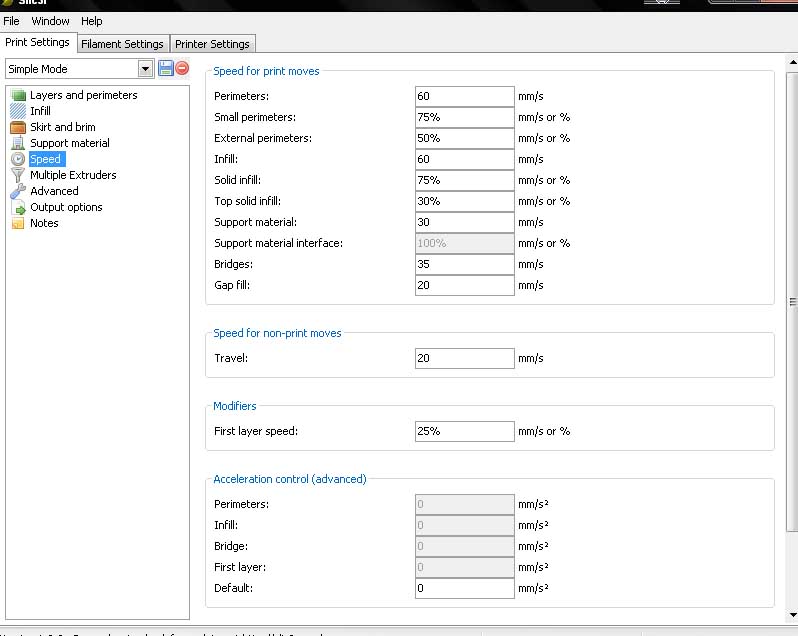The width and height of the screenshot is (798, 636).
Task: Click the Support material icon
Action: point(18,143)
